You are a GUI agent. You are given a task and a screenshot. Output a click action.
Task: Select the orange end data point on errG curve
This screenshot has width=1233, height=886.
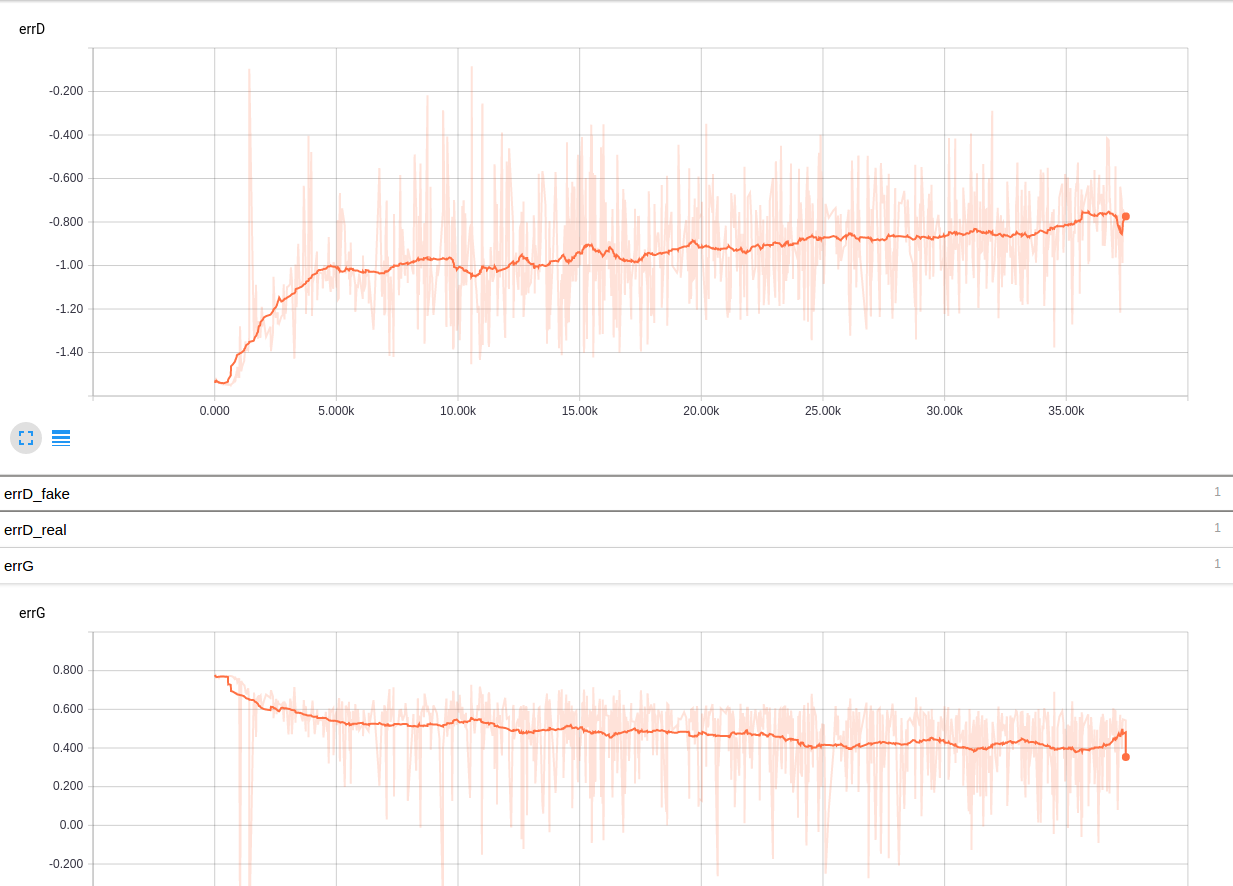coord(1125,757)
